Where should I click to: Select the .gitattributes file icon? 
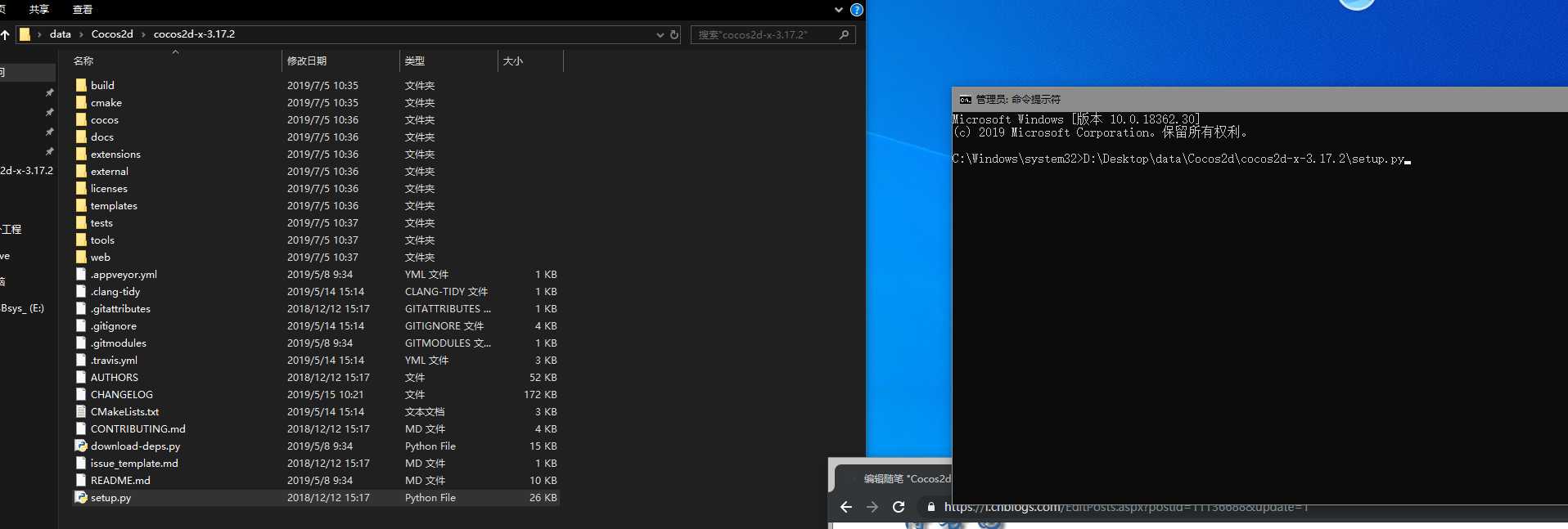pos(81,308)
